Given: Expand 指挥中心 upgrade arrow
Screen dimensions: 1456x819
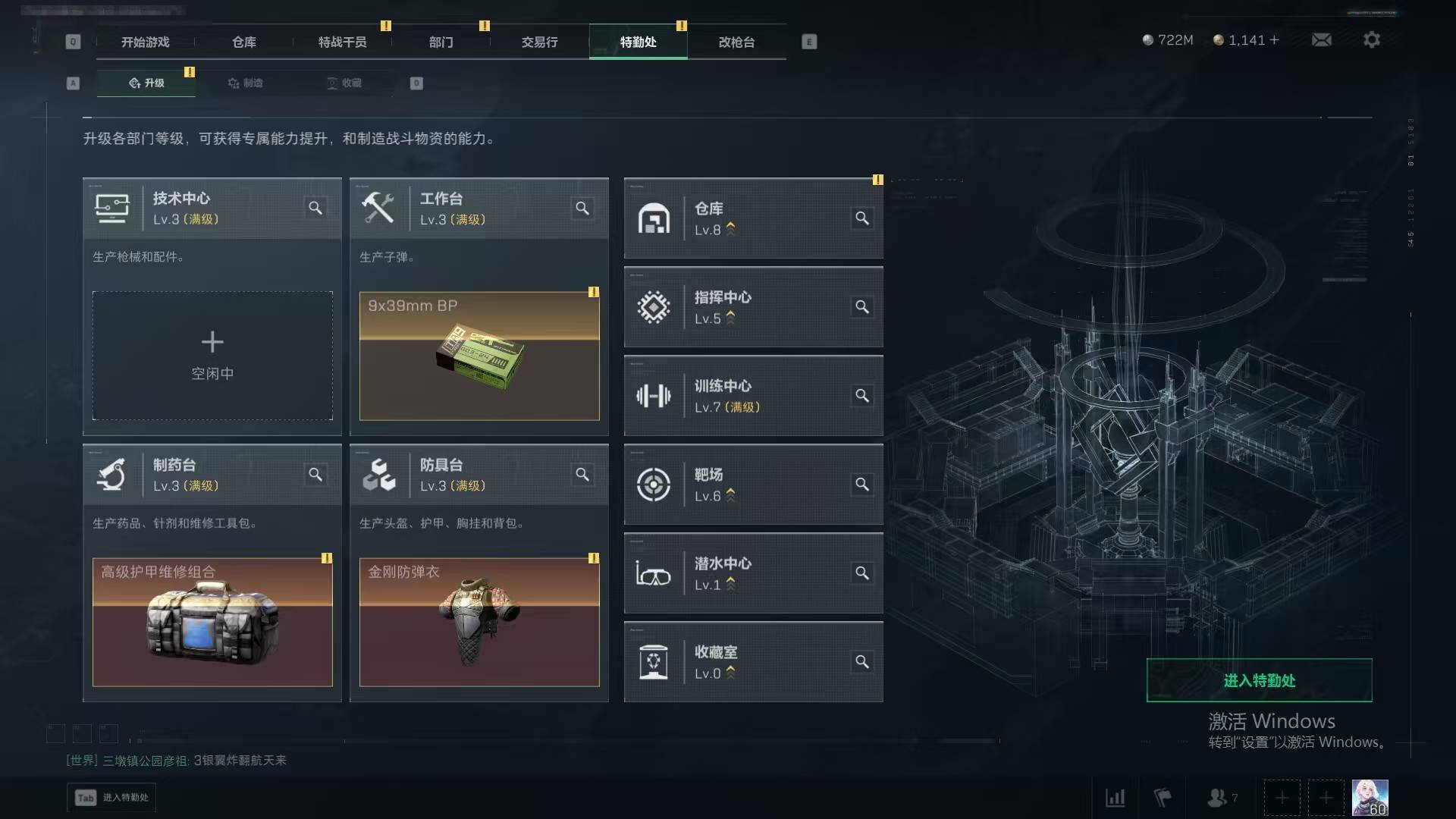Looking at the screenshot, I should [731, 318].
